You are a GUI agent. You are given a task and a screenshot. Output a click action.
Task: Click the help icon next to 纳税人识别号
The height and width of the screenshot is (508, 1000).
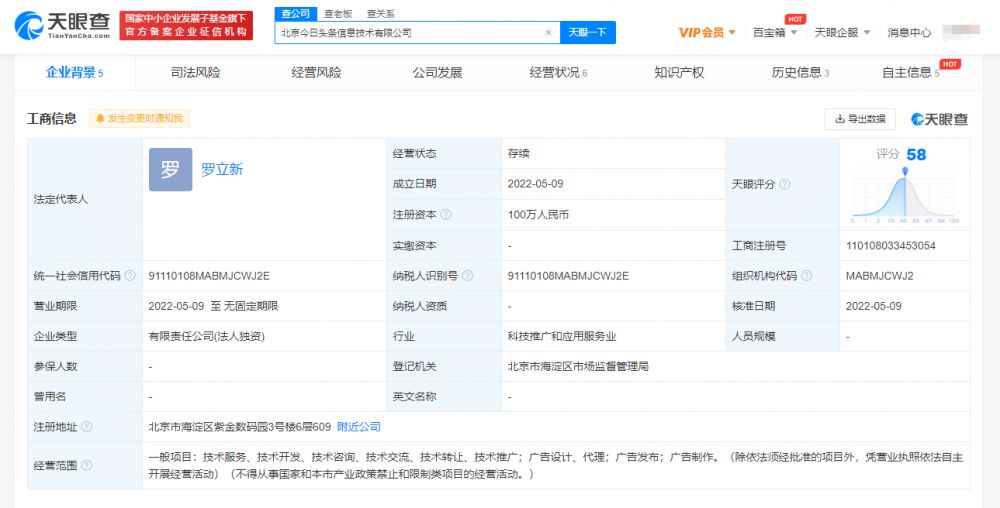coord(467,276)
